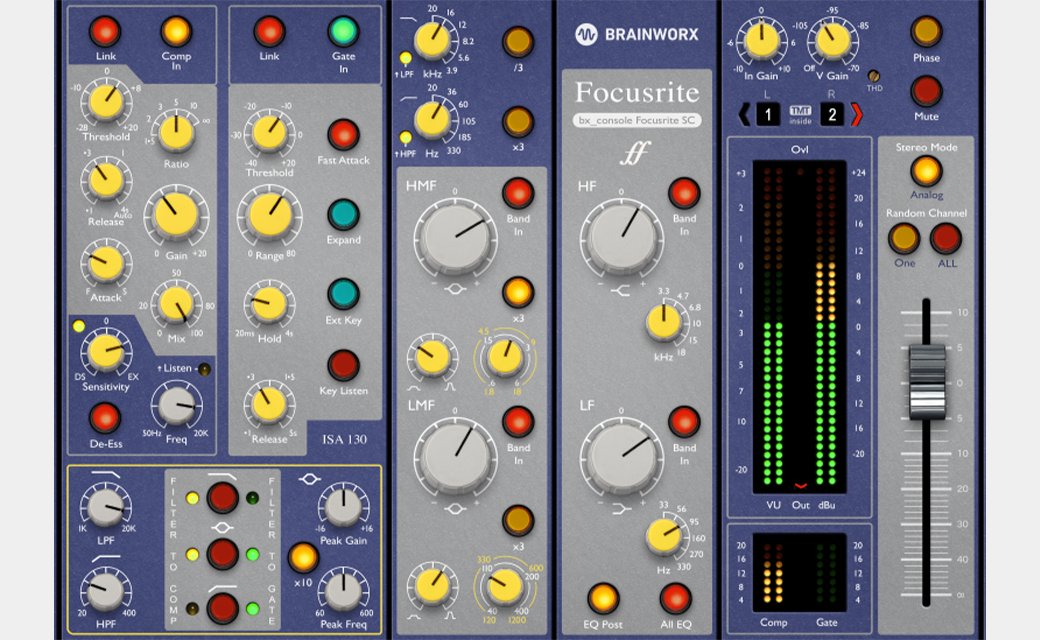Click the TMT inside badge
Screen dimensions: 1040x640
pyautogui.click(x=800, y=115)
